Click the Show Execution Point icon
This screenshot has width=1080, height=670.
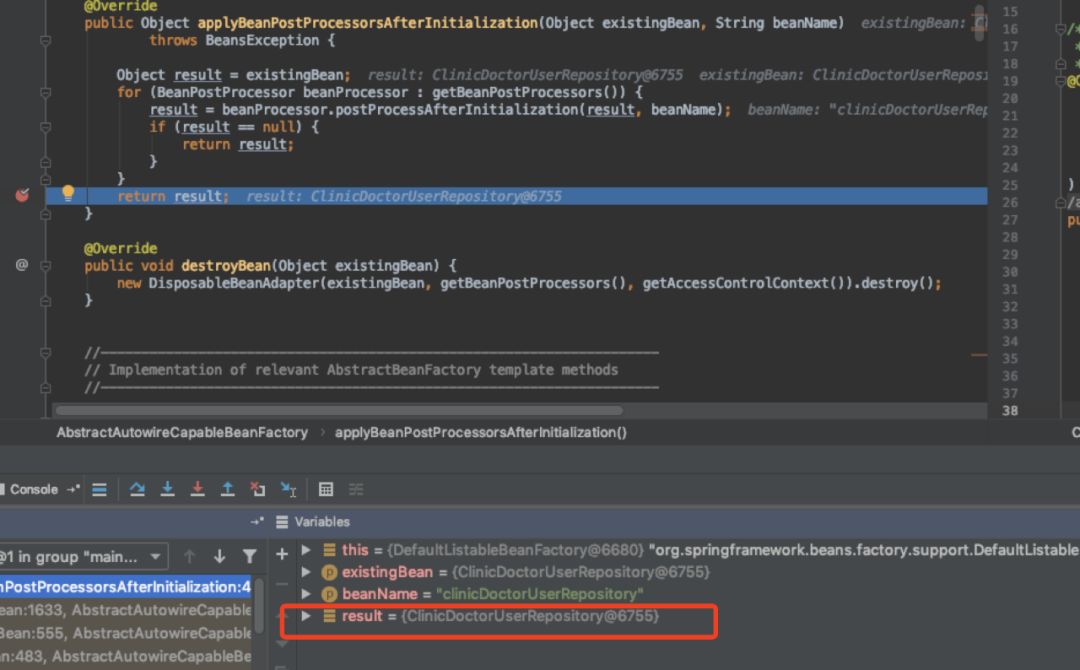[x=99, y=489]
